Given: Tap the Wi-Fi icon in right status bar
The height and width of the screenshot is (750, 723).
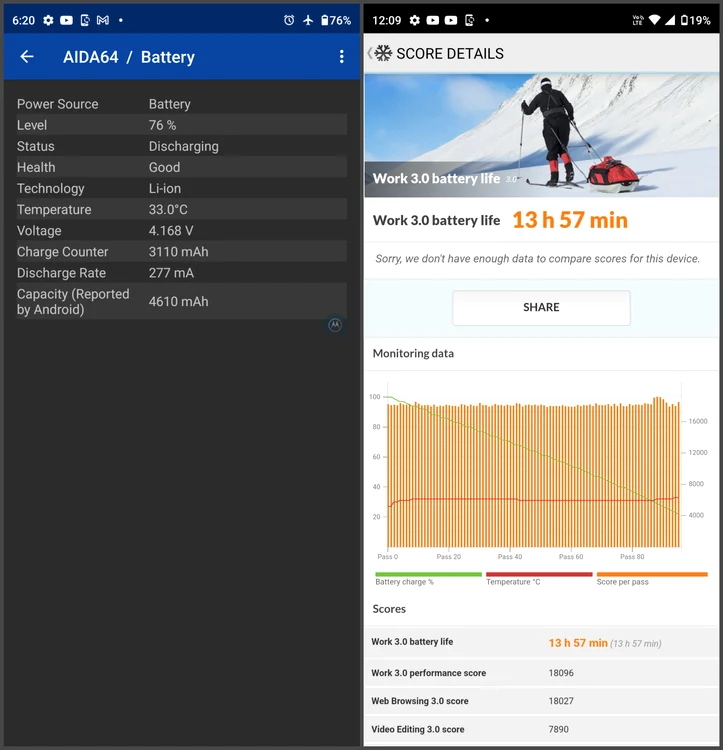Looking at the screenshot, I should pos(654,20).
